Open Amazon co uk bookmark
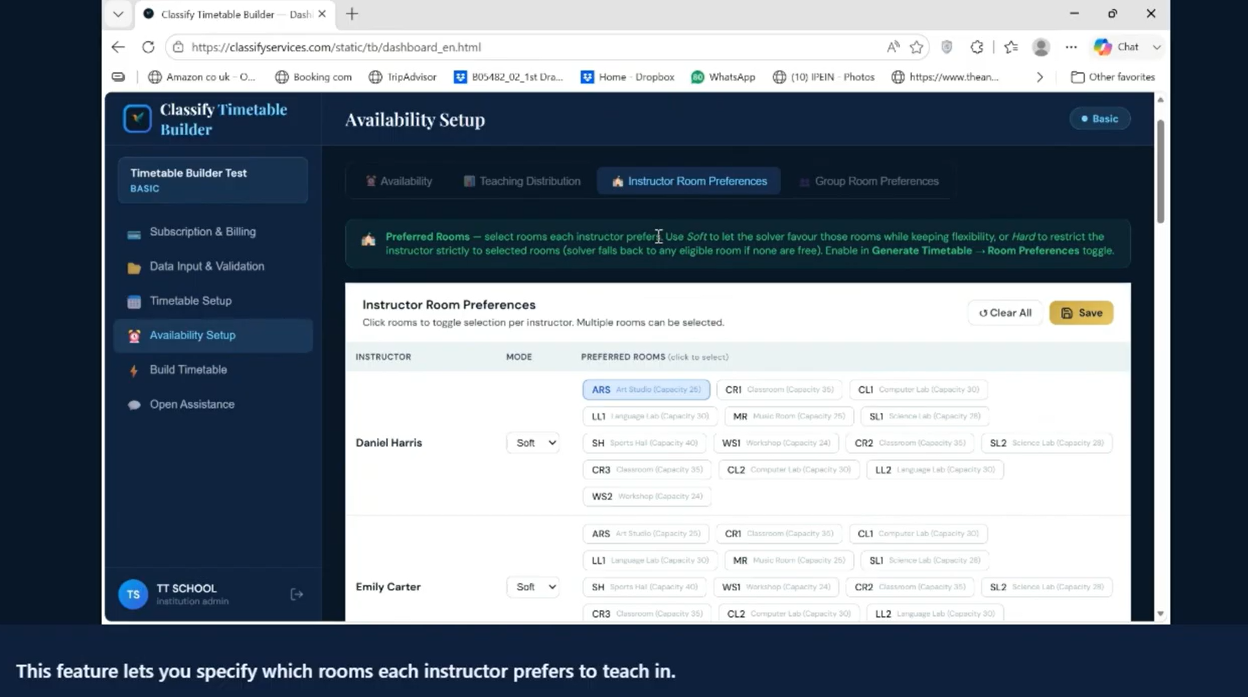Screen dimensions: 1248x697 pyautogui.click(x=202, y=77)
